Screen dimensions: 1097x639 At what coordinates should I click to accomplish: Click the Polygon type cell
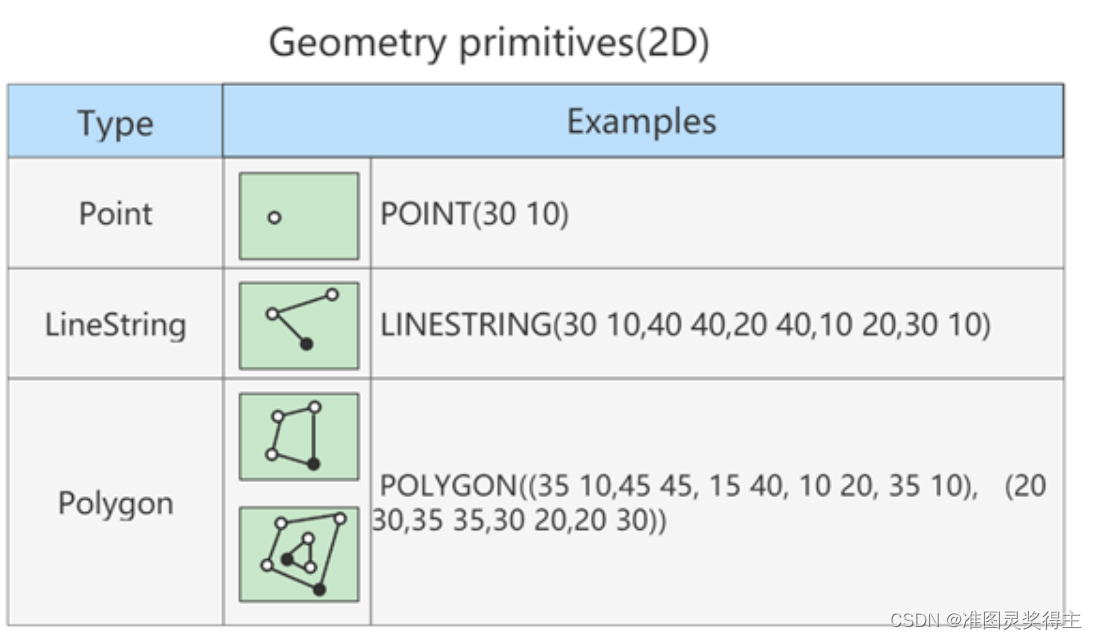115,503
